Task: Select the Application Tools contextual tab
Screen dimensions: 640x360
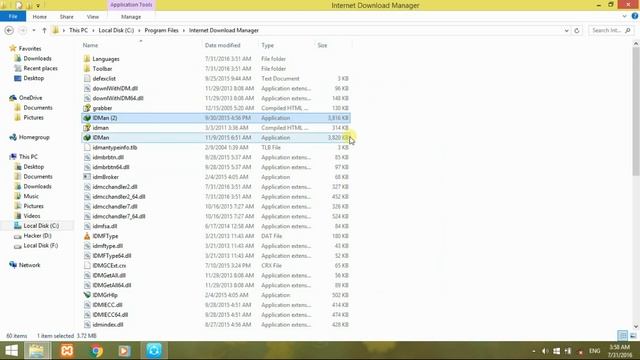Action: click(131, 5)
